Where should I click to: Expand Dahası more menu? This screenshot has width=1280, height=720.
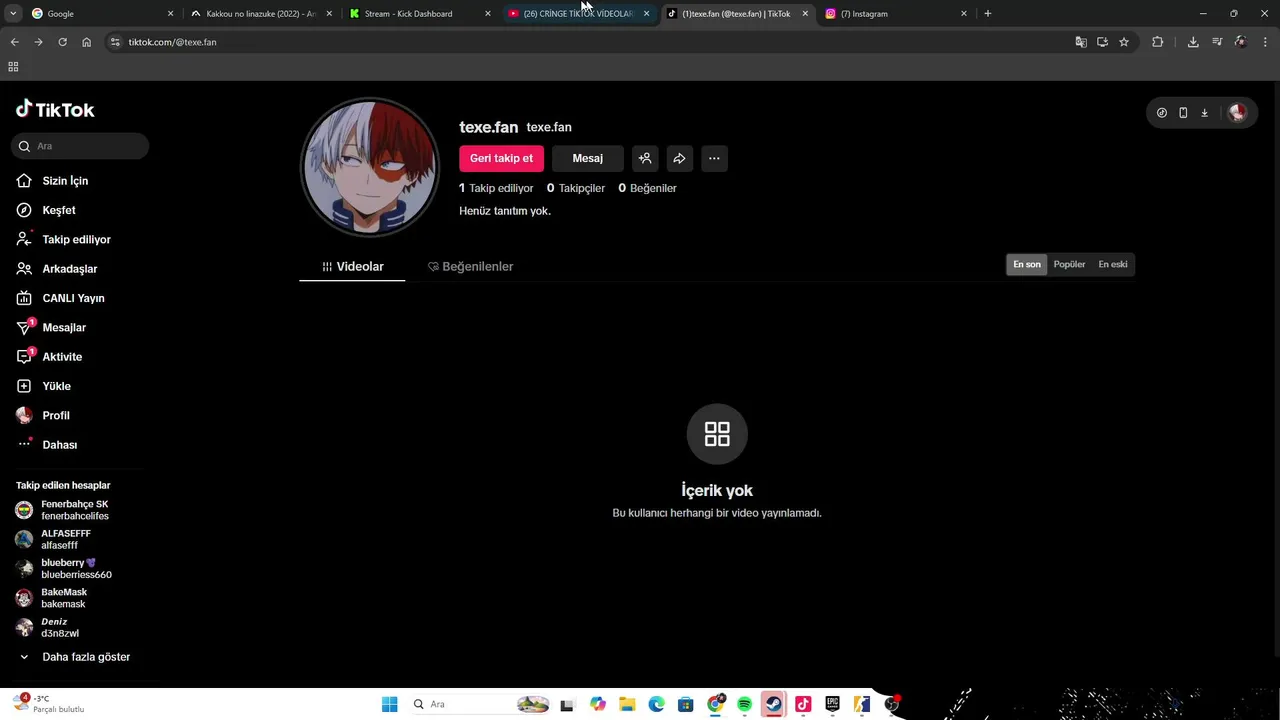(59, 445)
